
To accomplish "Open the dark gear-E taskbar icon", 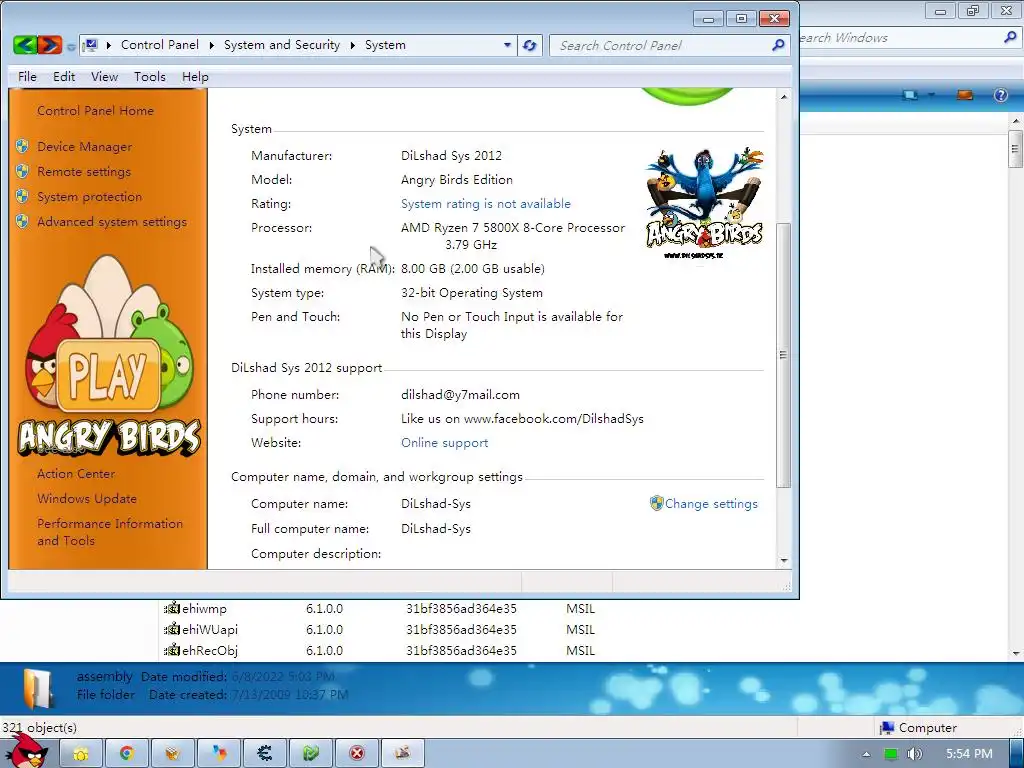I will (x=264, y=754).
